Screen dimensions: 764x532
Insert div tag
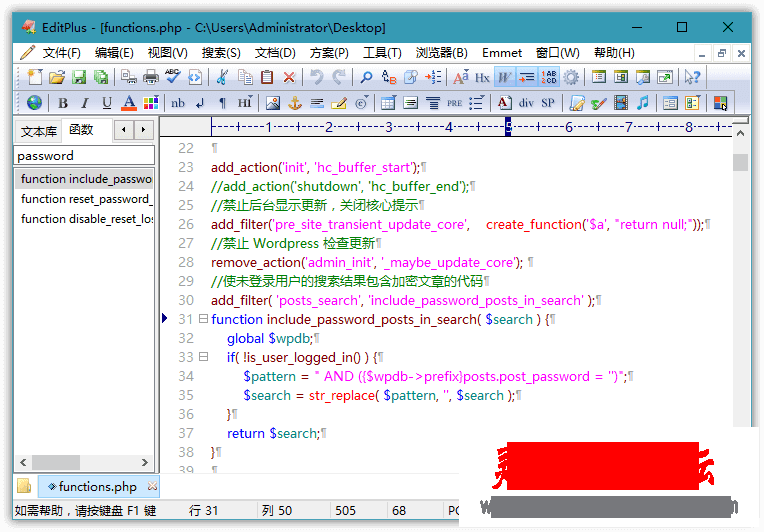click(526, 103)
